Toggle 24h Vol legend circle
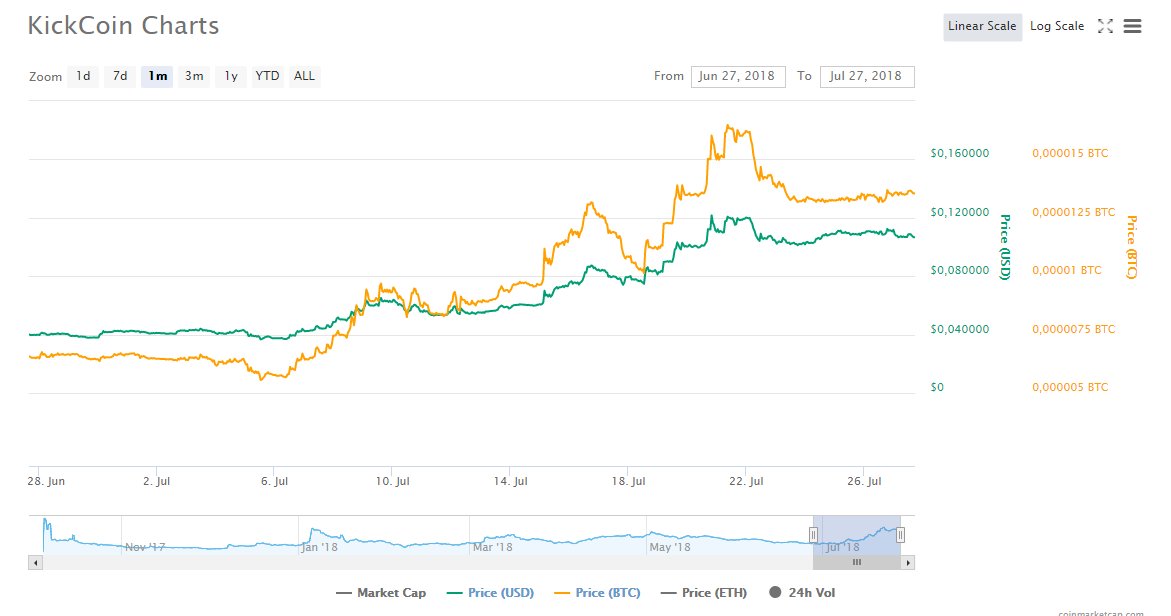This screenshot has height=616, width=1171. [x=775, y=593]
